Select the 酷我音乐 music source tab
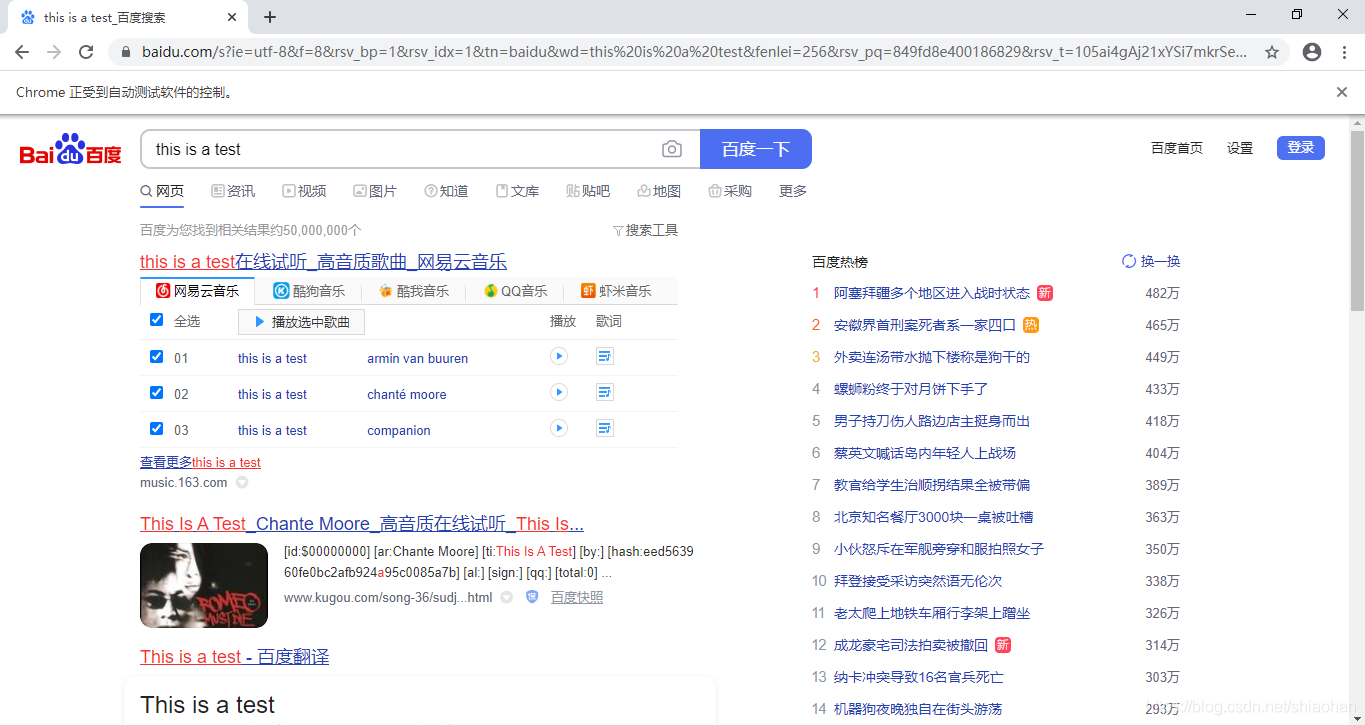Viewport: 1365px width, 725px height. click(x=413, y=291)
